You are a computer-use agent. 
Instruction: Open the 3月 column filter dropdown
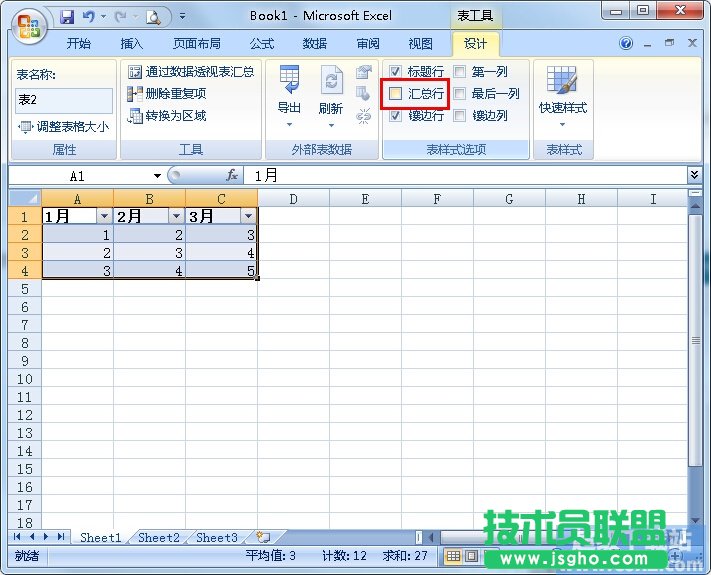248,216
